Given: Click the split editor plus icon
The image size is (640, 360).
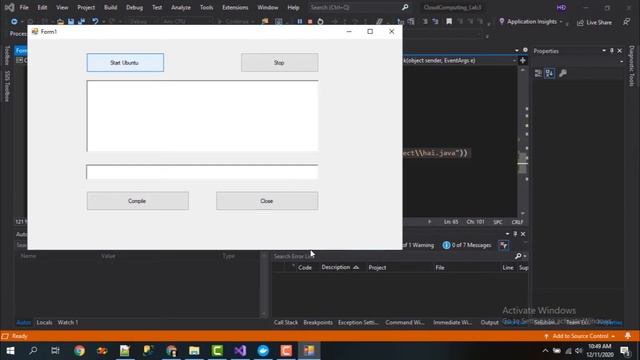Looking at the screenshot, I should pyautogui.click(x=522, y=60).
